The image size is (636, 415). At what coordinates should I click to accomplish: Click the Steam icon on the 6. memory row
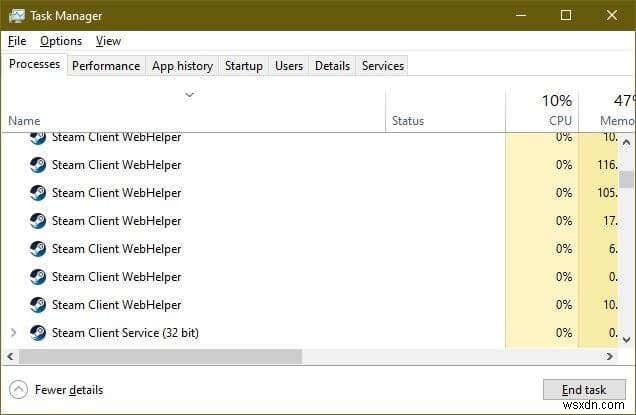pyautogui.click(x=38, y=249)
